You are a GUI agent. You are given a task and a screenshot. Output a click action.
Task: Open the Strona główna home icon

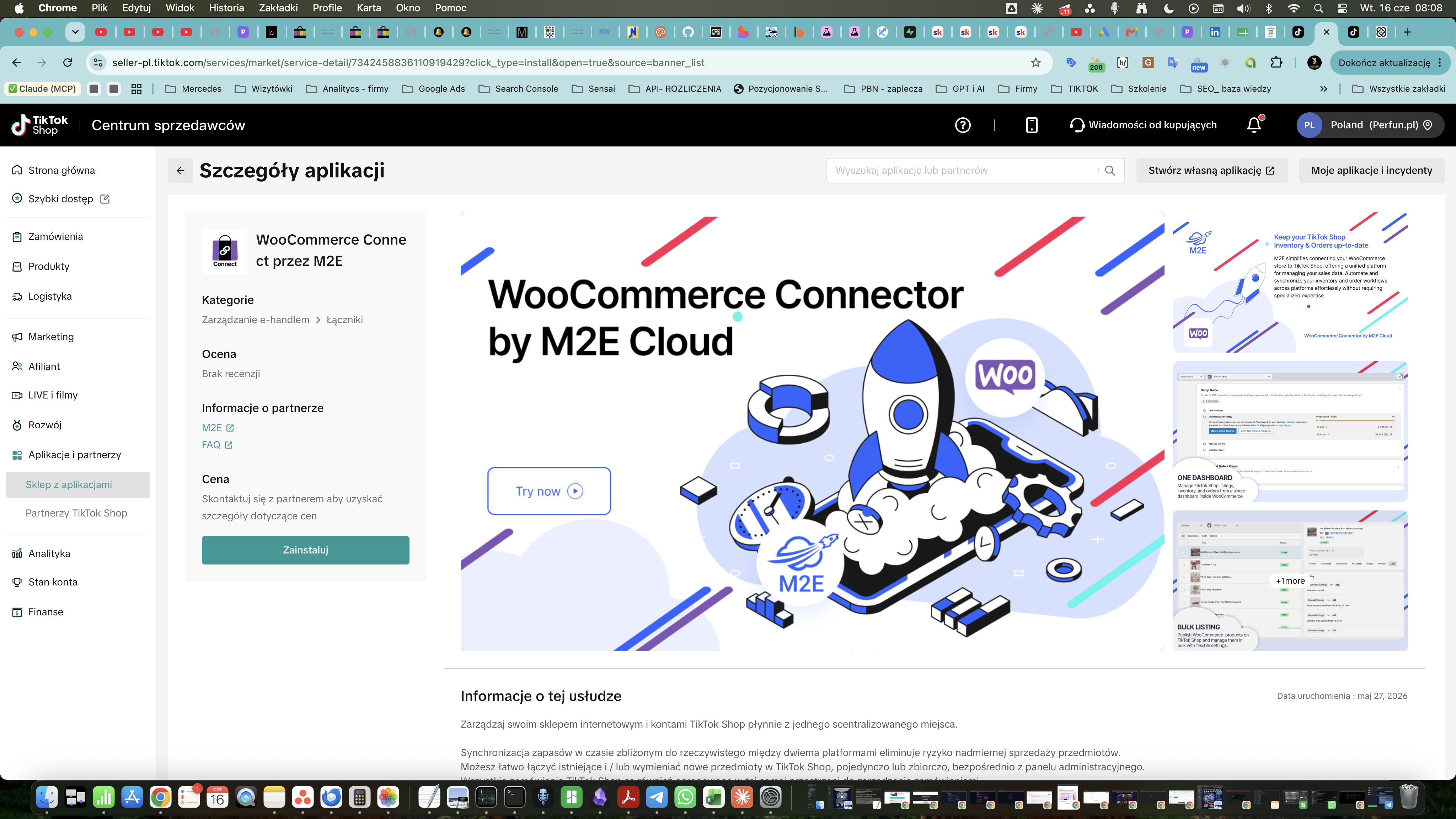[x=17, y=170]
